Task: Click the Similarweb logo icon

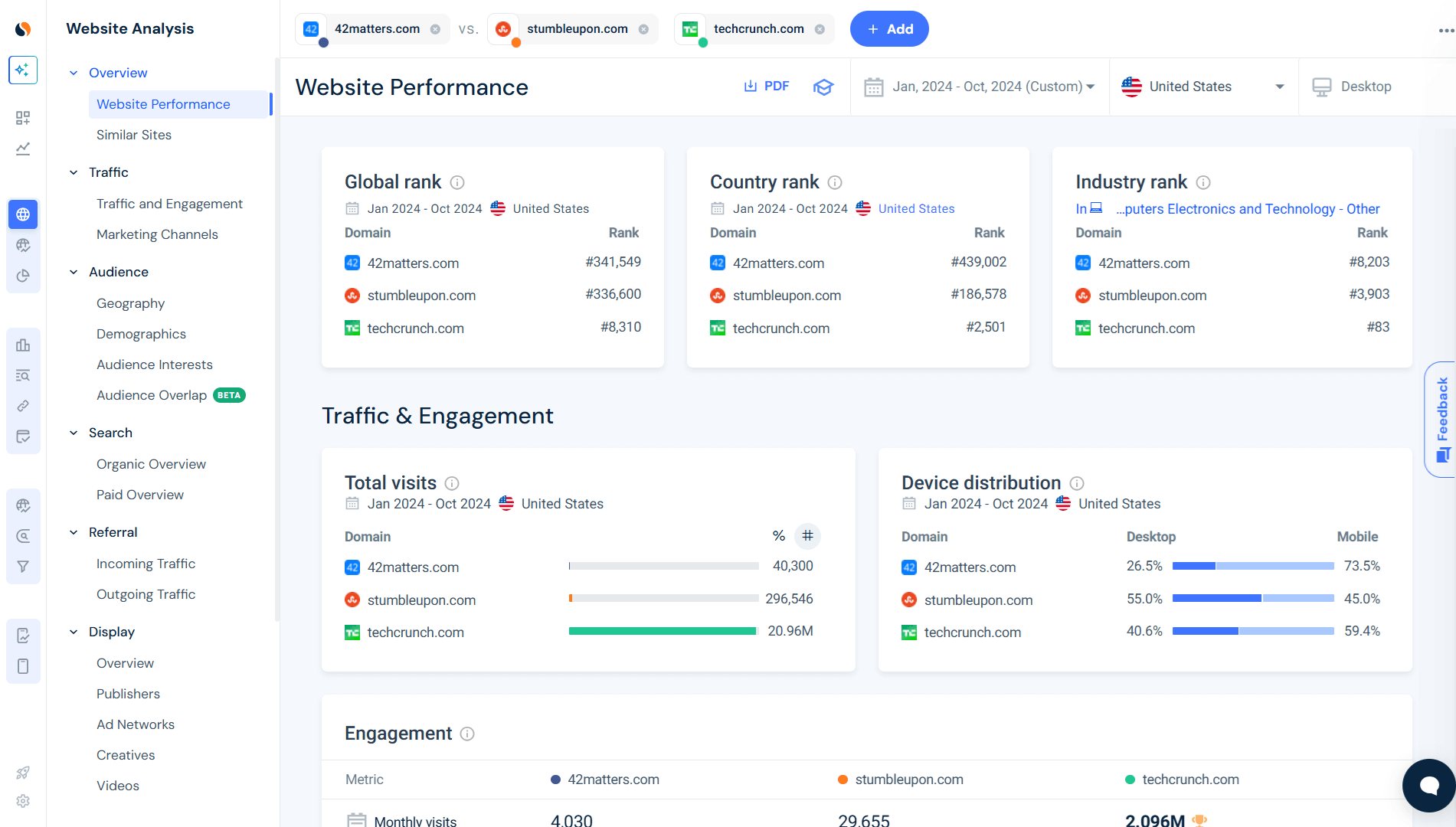Action: (x=23, y=29)
